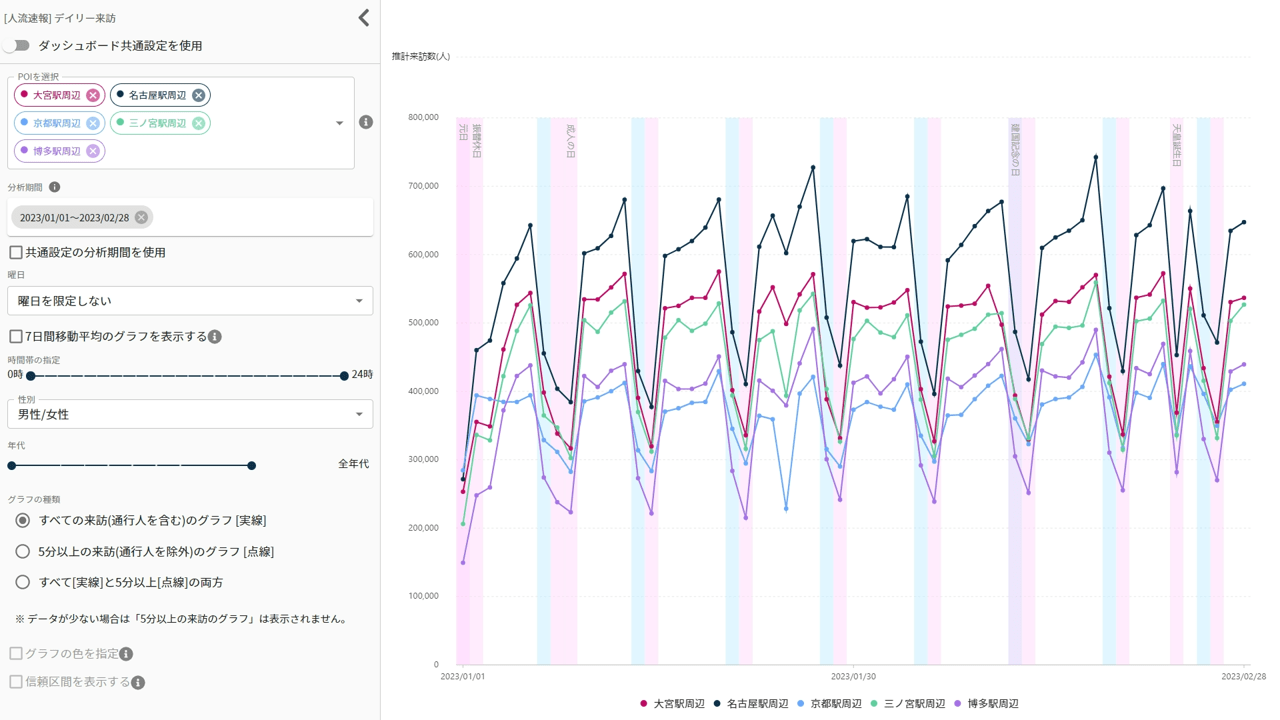This screenshot has height=720, width=1280.
Task: Click the 24時 time range slider handle
Action: pos(344,376)
